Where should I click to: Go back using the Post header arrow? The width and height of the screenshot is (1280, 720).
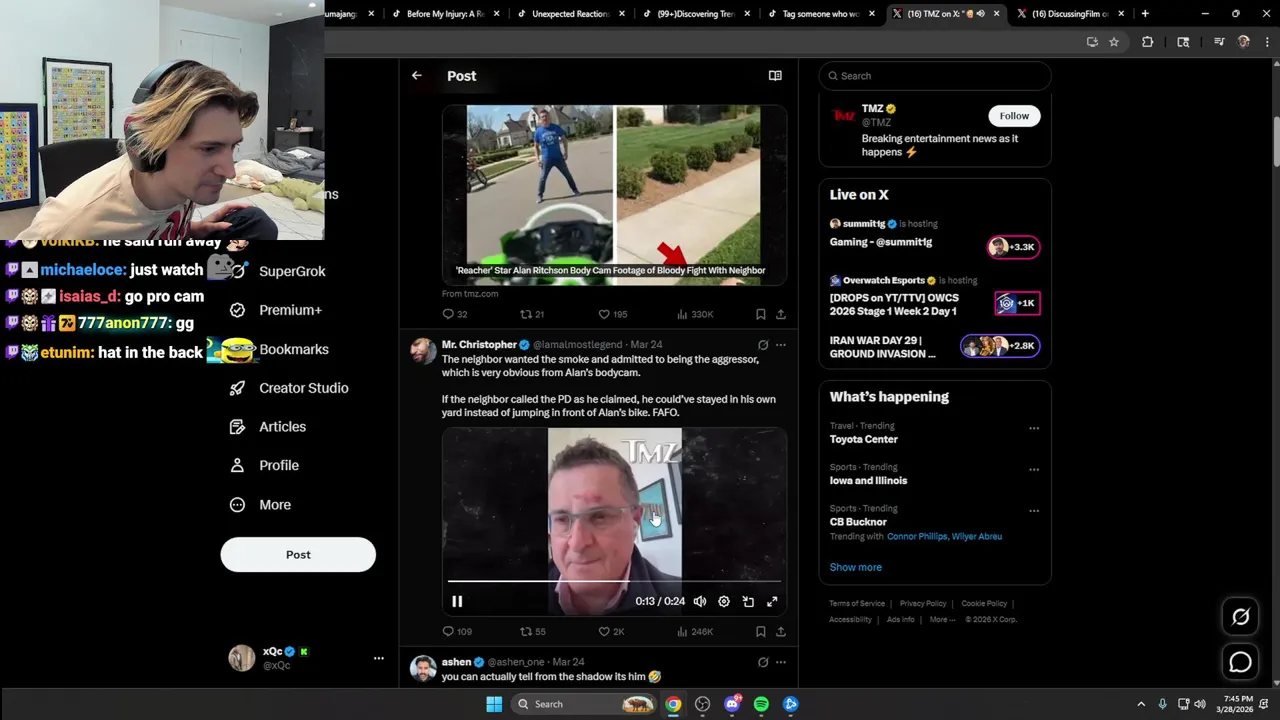417,76
